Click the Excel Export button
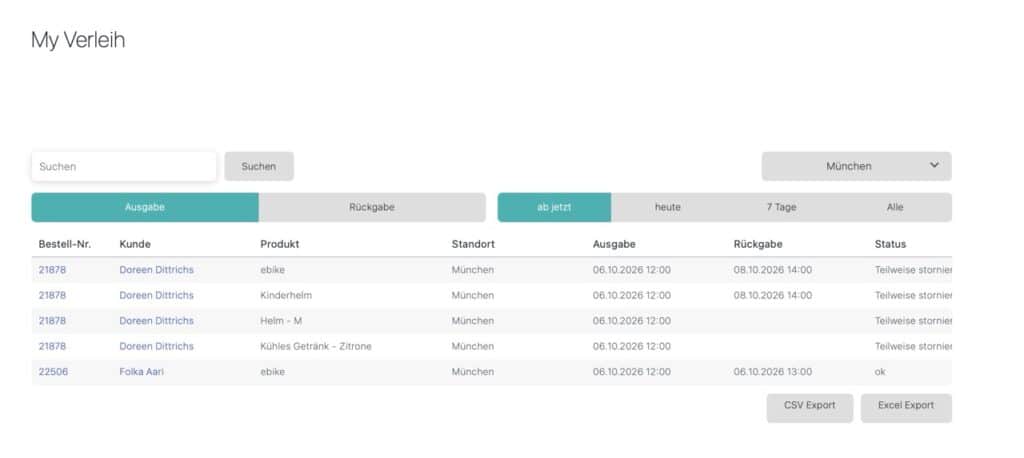1024x458 pixels. (x=906, y=408)
